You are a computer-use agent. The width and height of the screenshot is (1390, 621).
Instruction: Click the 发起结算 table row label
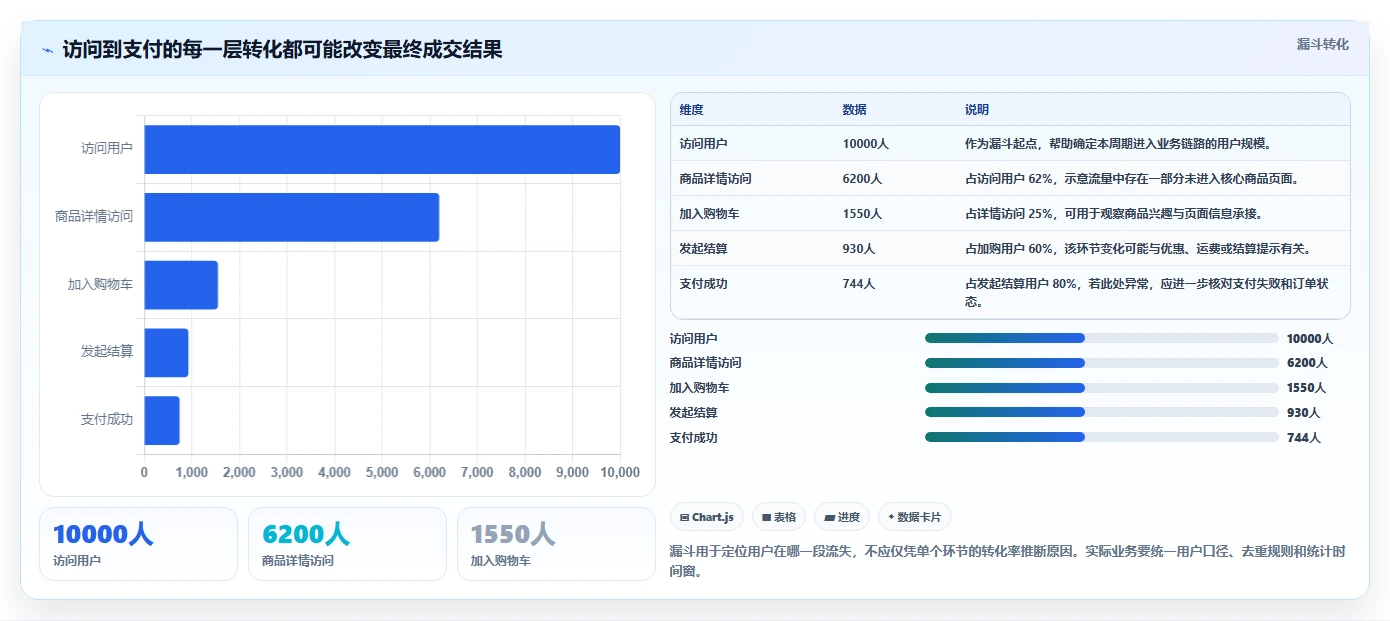(x=703, y=249)
